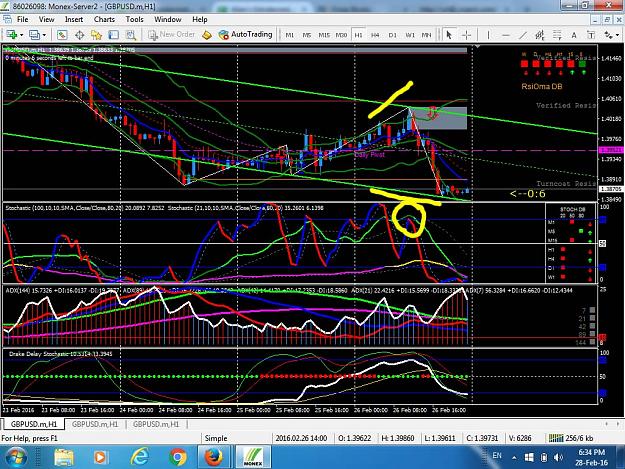Click the '256/6 kb' connection status indicator
Viewport: 625px width, 469px height.
[x=571, y=438]
